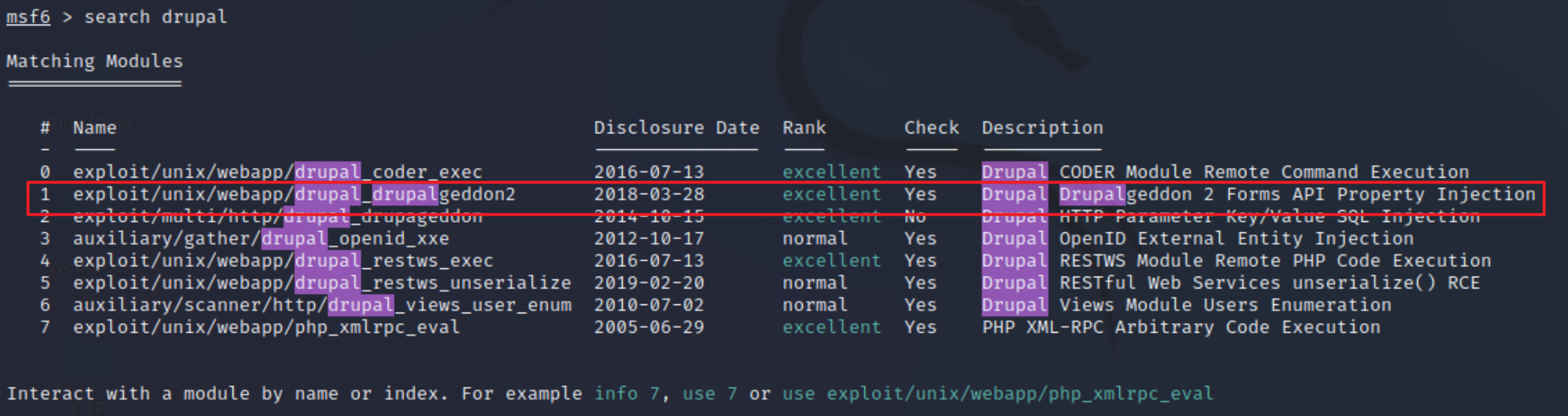
Task: Click disclosure date 2014-10-15
Action: 649,217
